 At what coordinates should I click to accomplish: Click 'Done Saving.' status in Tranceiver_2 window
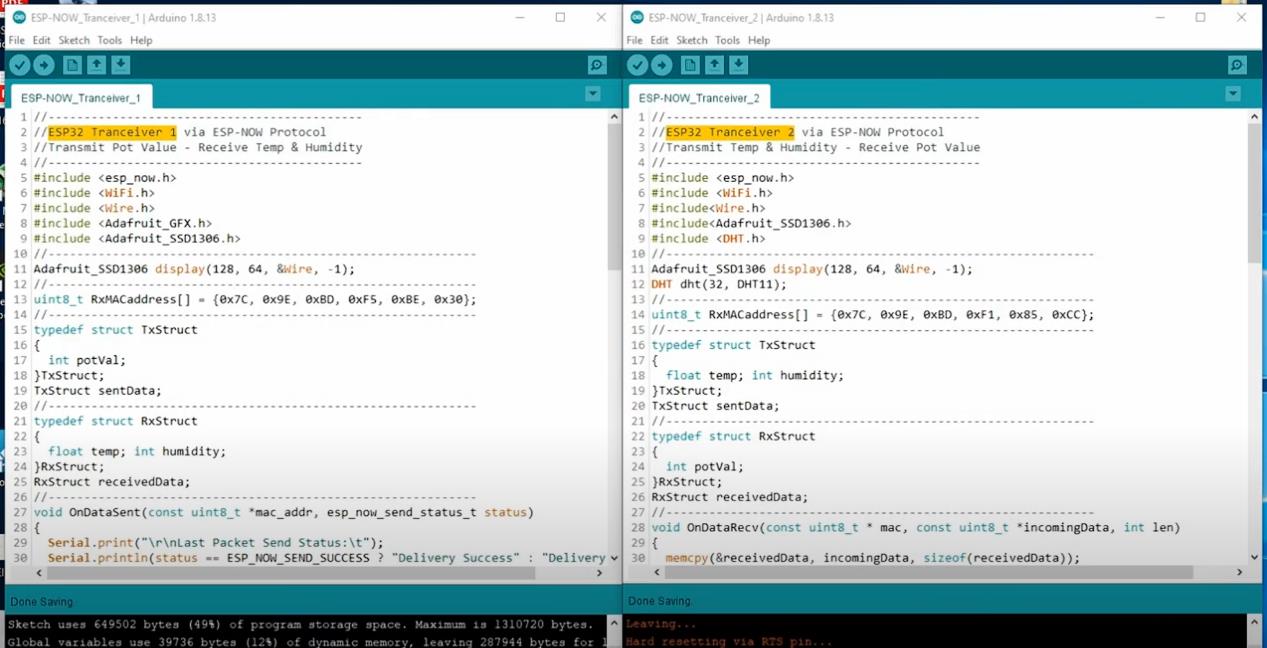pos(660,601)
